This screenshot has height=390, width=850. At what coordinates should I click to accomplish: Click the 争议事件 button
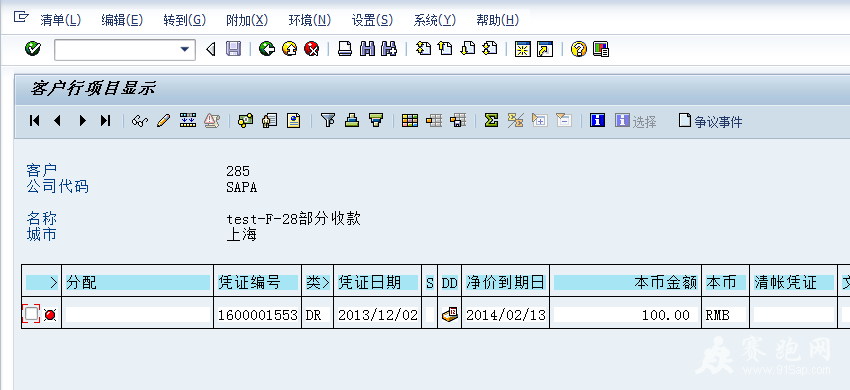pos(711,121)
